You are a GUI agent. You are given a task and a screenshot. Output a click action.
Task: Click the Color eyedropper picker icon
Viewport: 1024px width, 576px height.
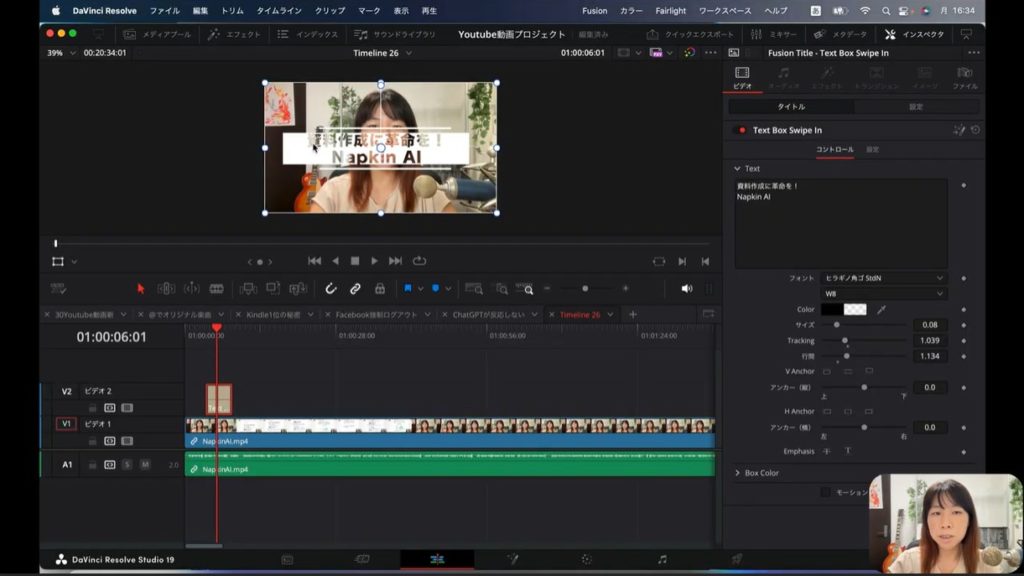[881, 310]
